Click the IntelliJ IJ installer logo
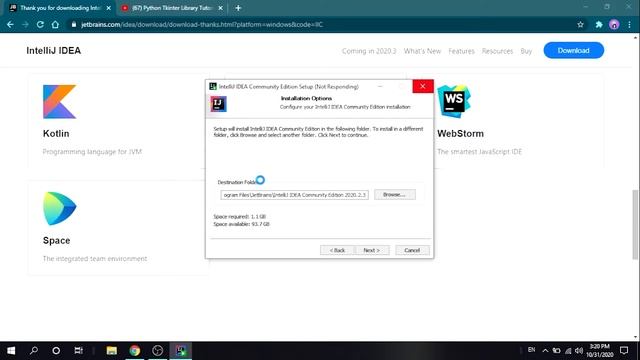This screenshot has height=360, width=640. (x=218, y=104)
